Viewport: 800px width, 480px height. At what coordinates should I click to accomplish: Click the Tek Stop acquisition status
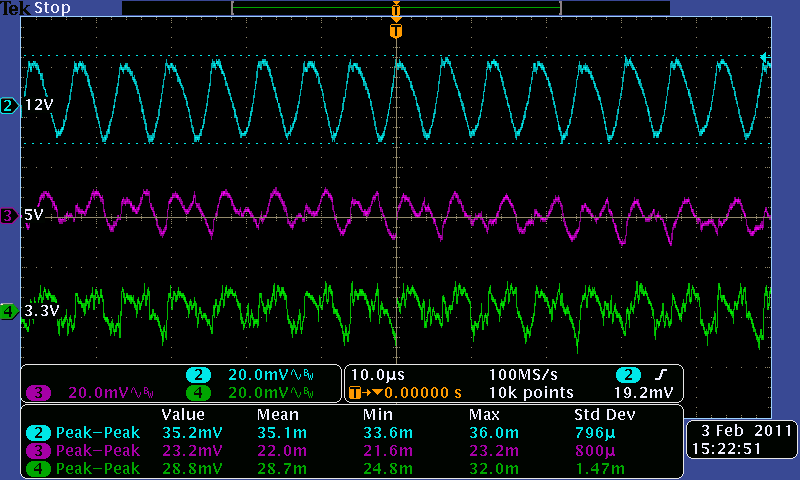[x=36, y=8]
